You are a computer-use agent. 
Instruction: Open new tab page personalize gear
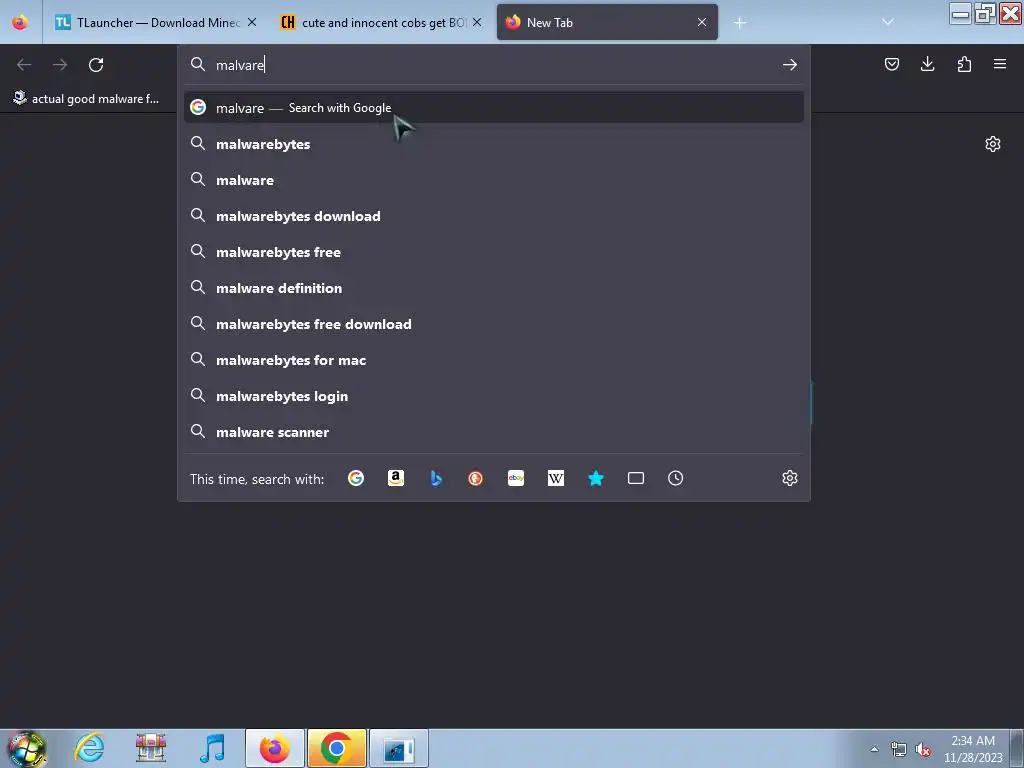(993, 144)
